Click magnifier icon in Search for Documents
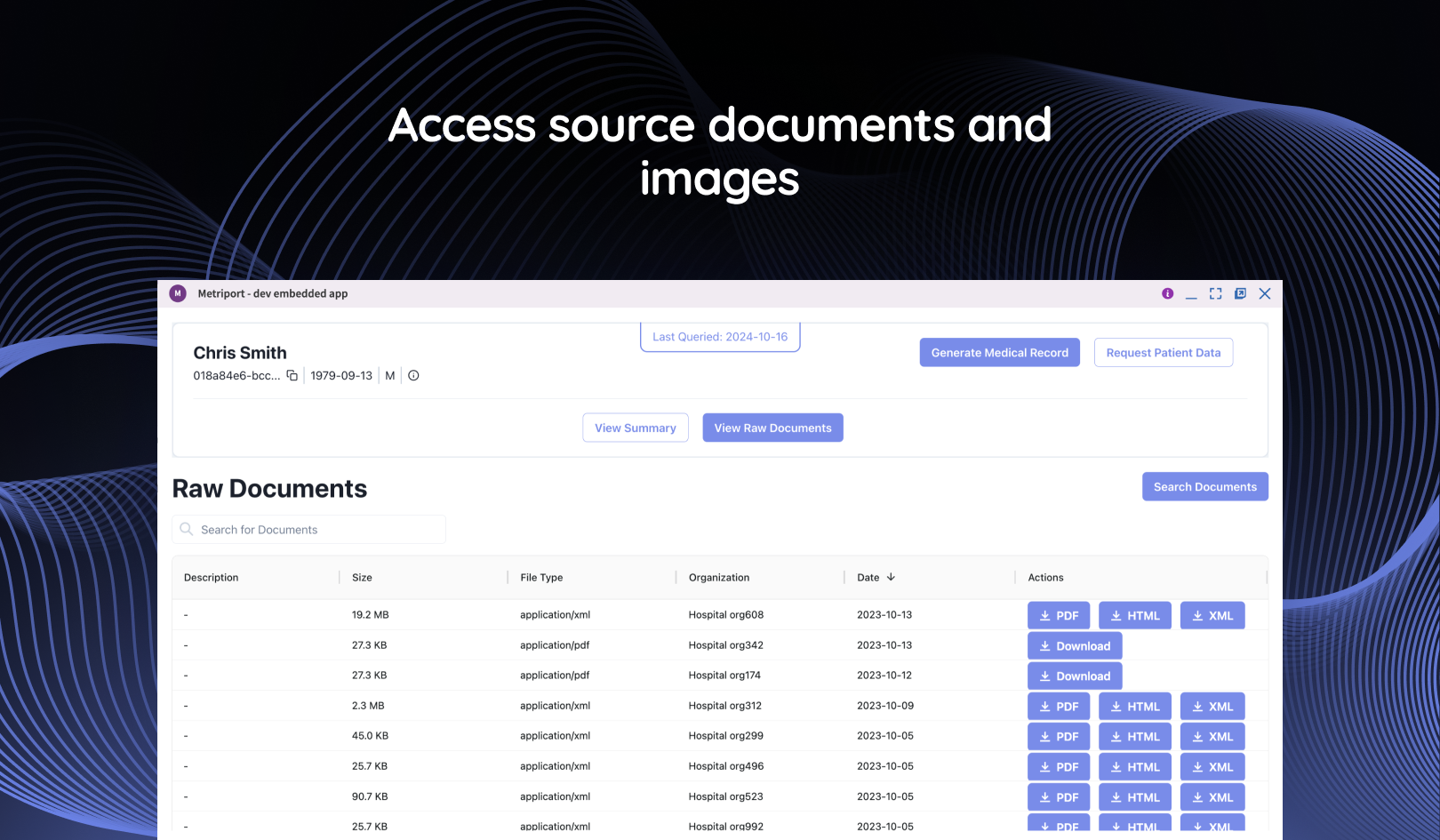 pyautogui.click(x=187, y=529)
